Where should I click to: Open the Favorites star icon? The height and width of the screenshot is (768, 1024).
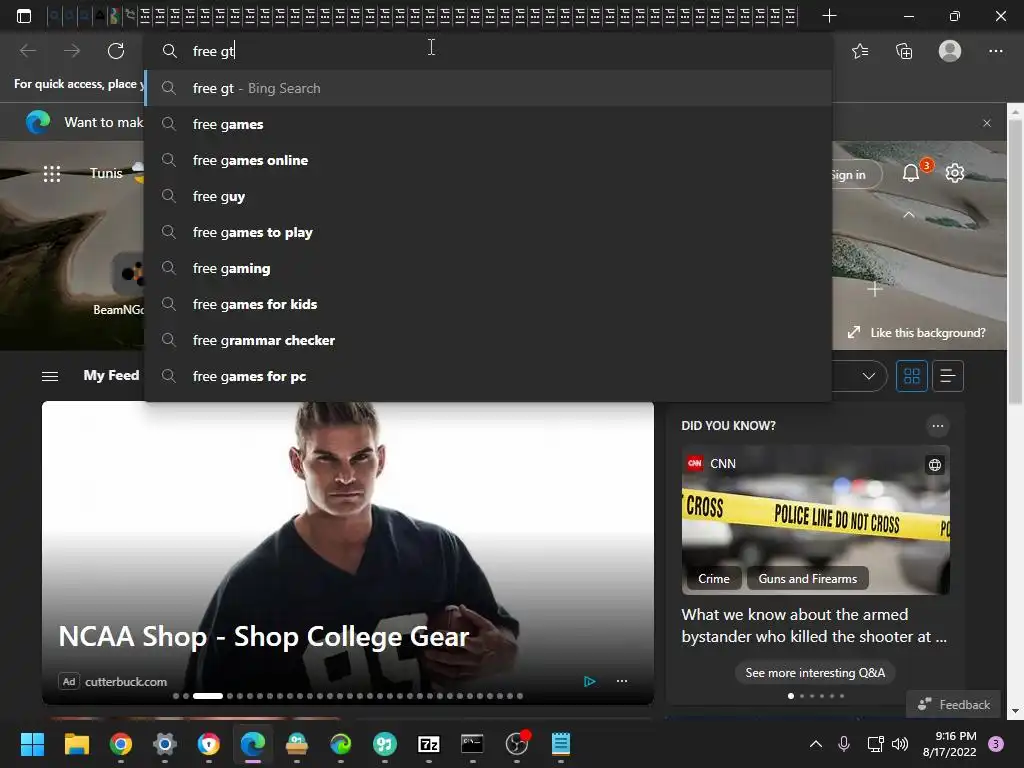[x=860, y=51]
